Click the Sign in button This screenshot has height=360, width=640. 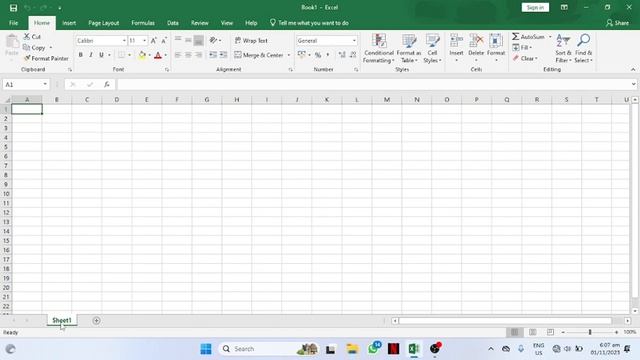click(x=535, y=7)
